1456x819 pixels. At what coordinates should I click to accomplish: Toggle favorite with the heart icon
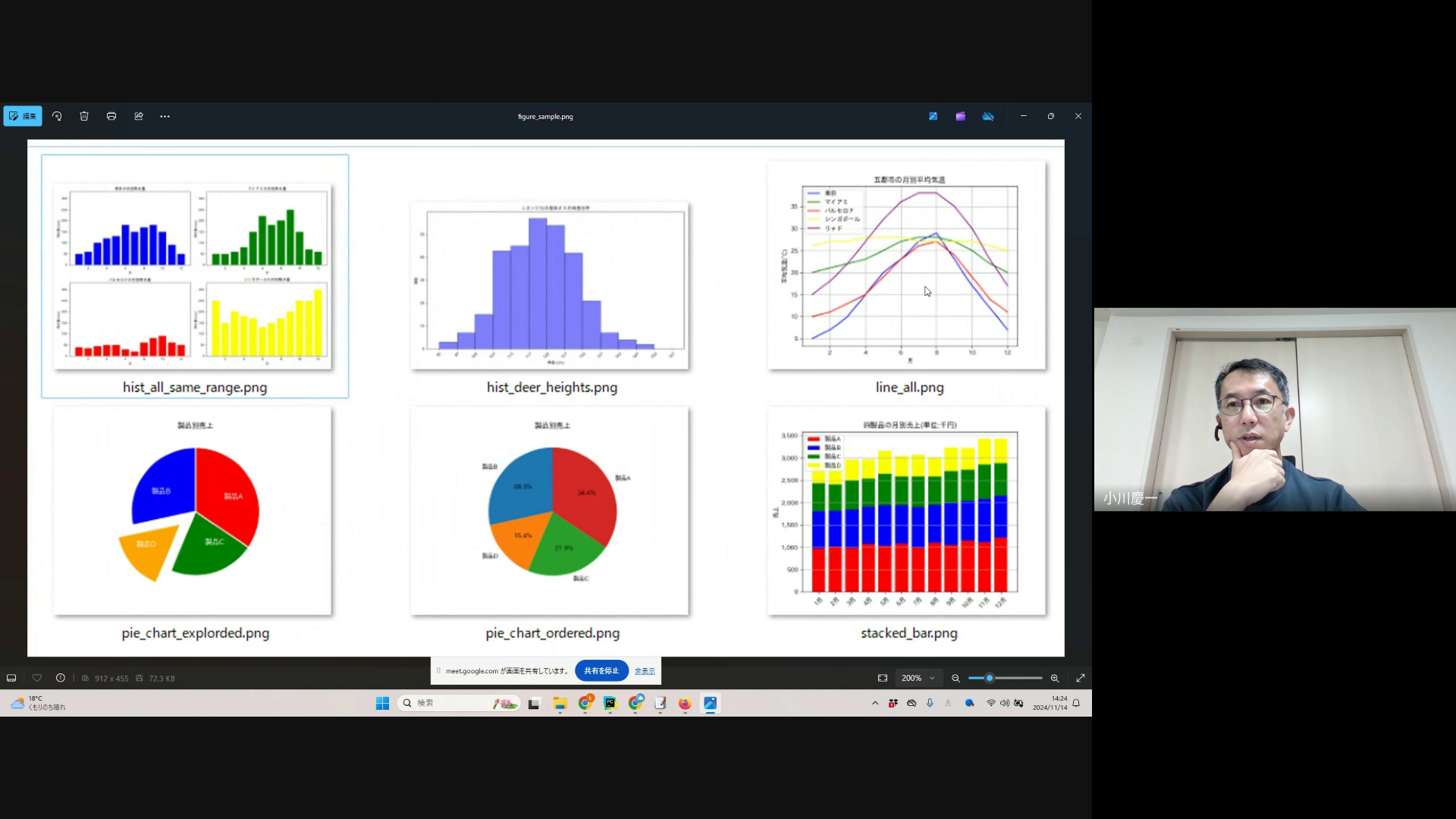[36, 678]
